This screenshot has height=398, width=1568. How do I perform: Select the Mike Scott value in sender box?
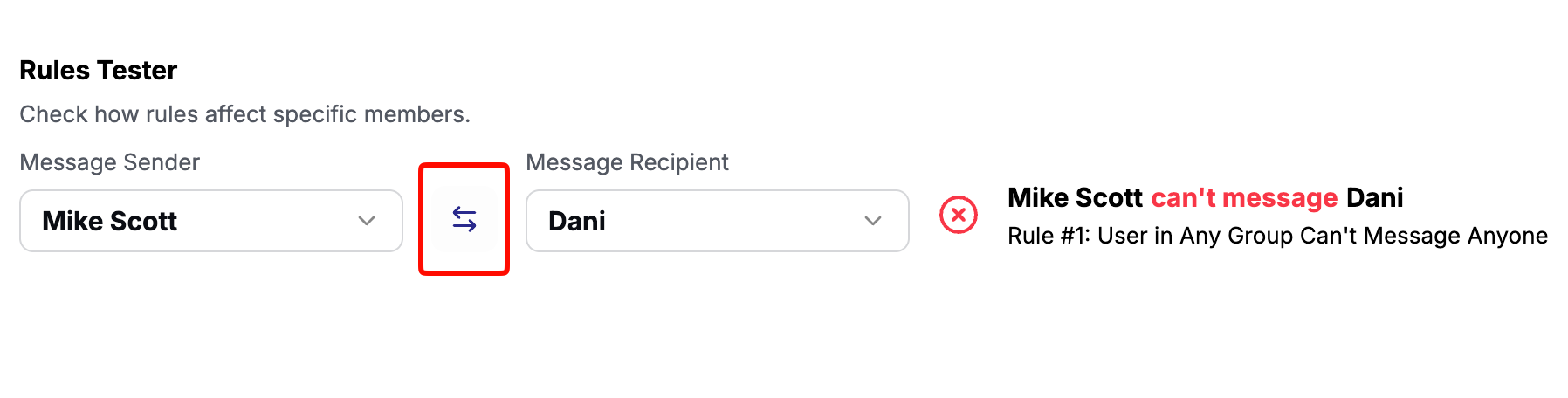click(x=110, y=221)
